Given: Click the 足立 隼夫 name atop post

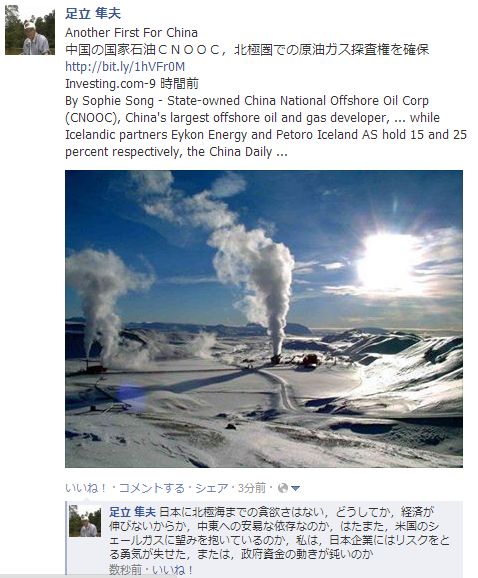Looking at the screenshot, I should pyautogui.click(x=93, y=14).
